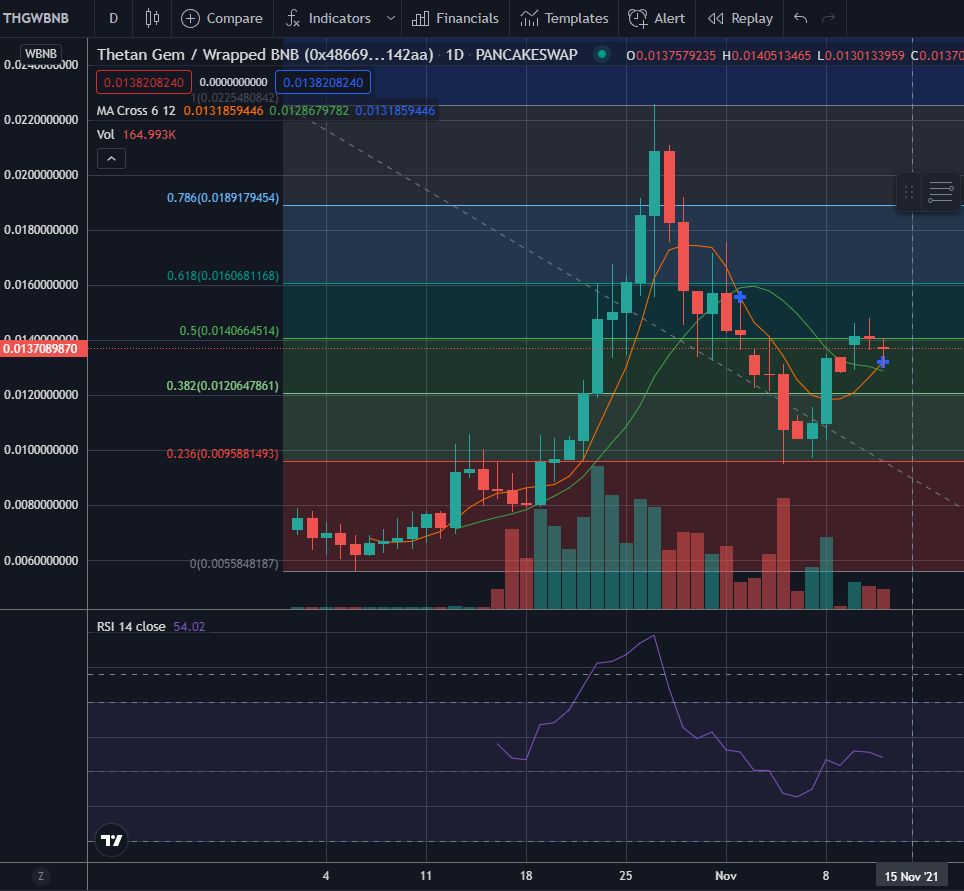Select the MA Cross 6 12 indicator legend
This screenshot has width=964, height=891.
point(136,111)
